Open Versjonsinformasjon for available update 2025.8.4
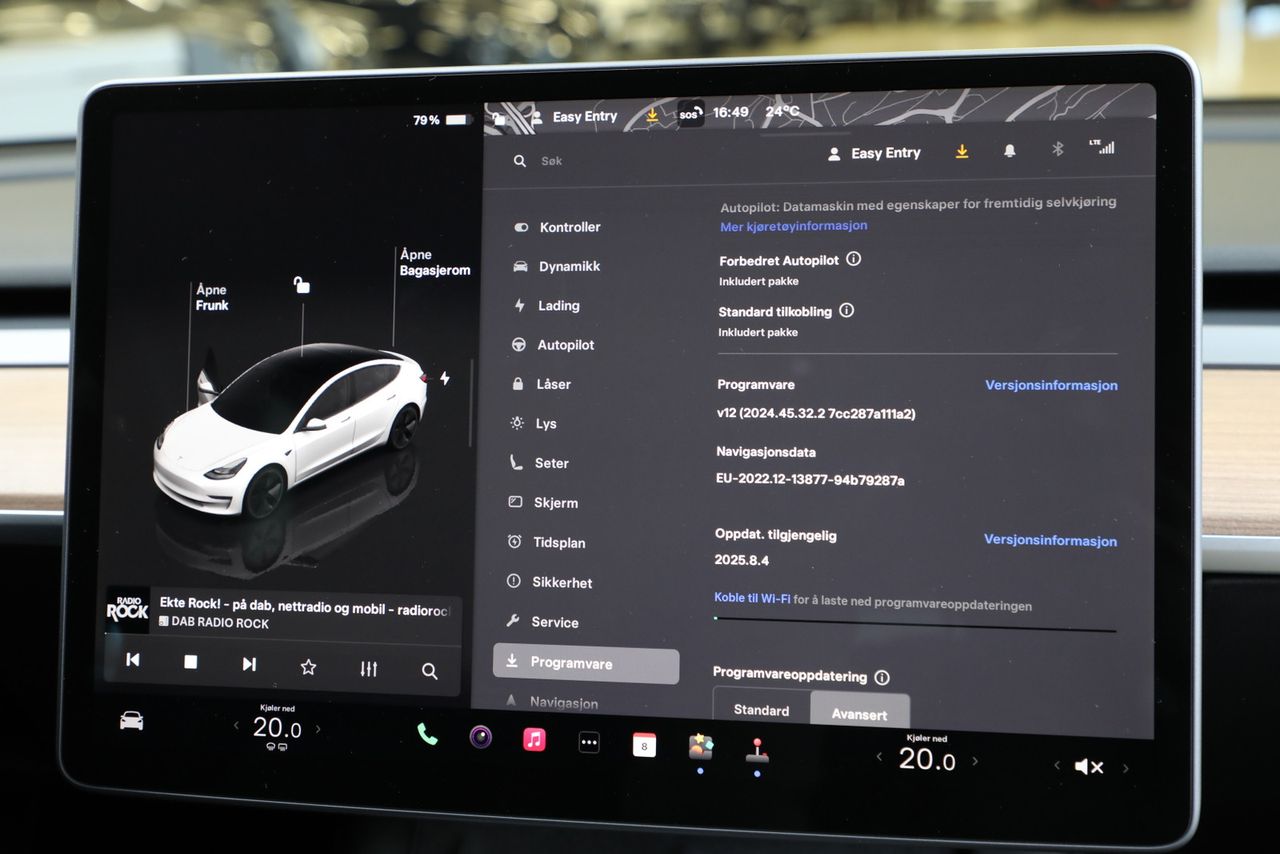 point(1050,540)
